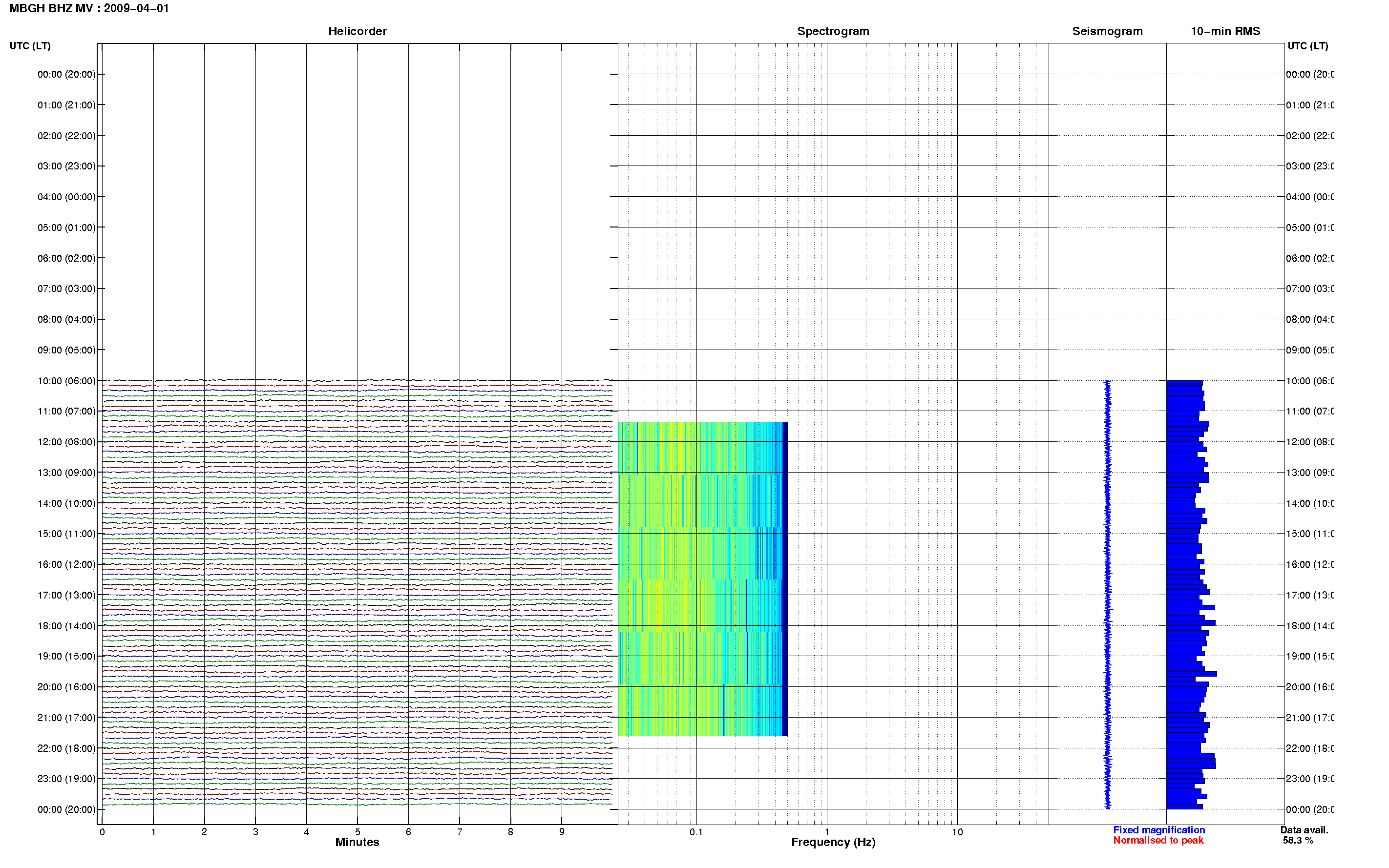Pick the '06:00 (02:00)' left axis label
Screen dimensions: 1389x868
point(66,258)
